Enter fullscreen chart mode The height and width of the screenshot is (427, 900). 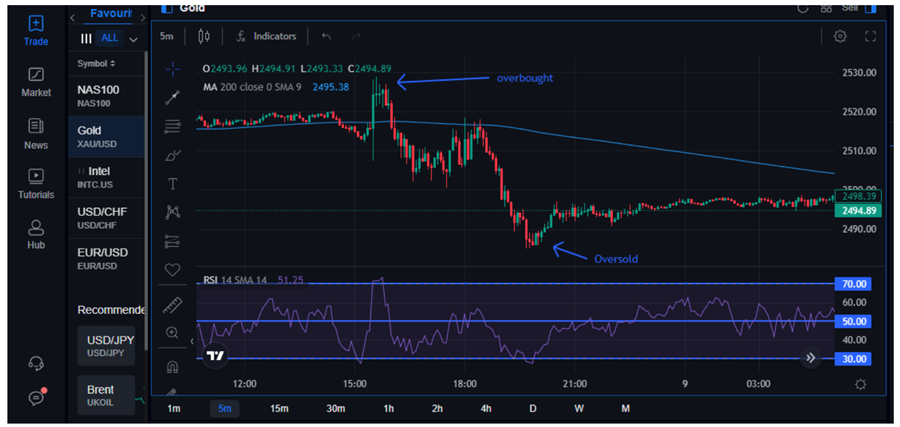(870, 36)
